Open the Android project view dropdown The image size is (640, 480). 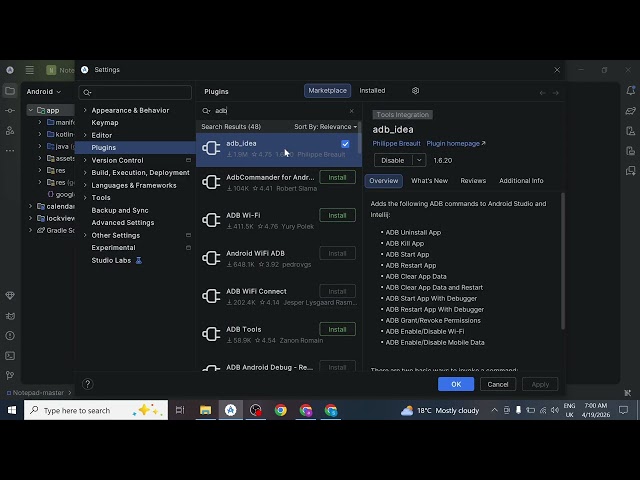tap(44, 91)
